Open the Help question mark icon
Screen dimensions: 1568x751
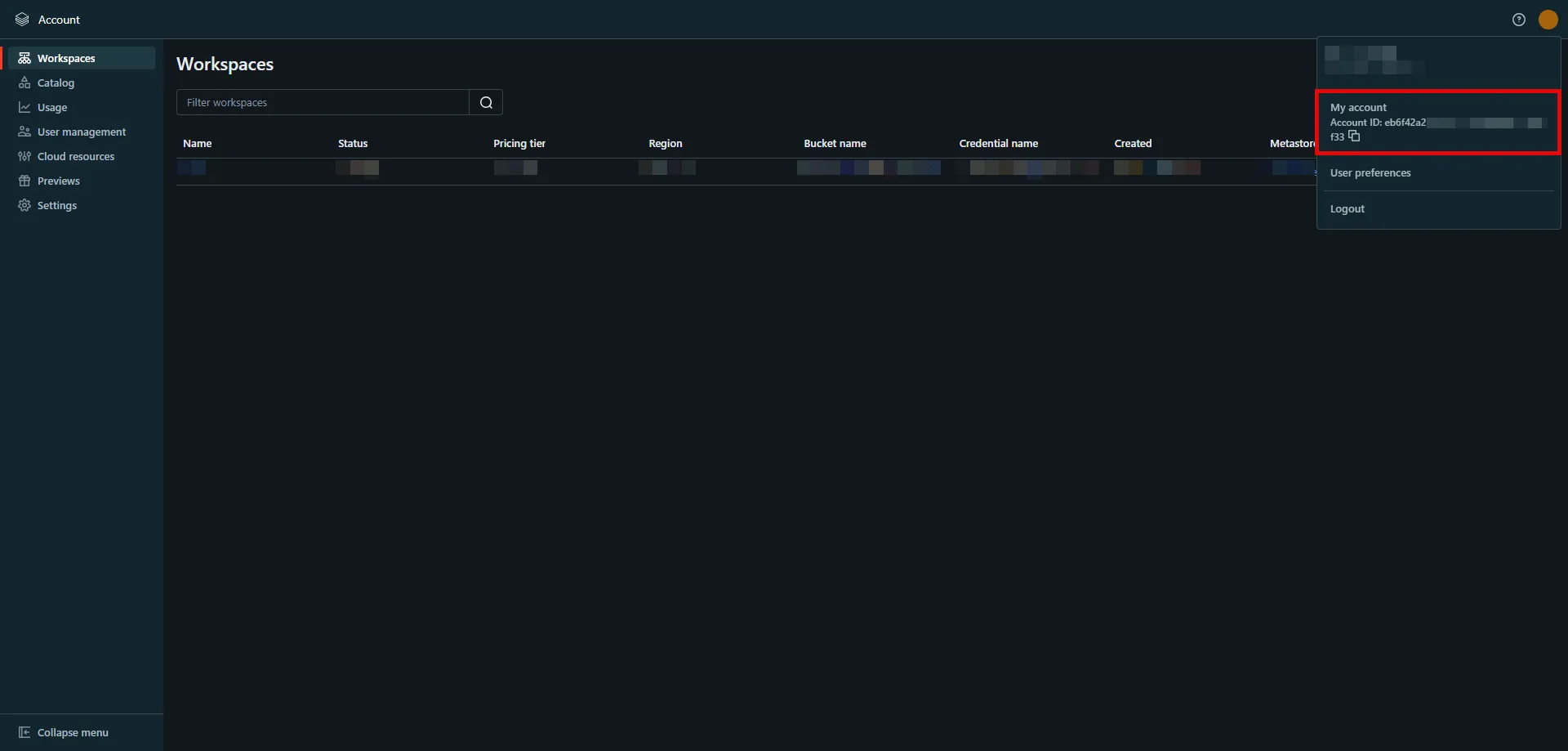(x=1519, y=19)
